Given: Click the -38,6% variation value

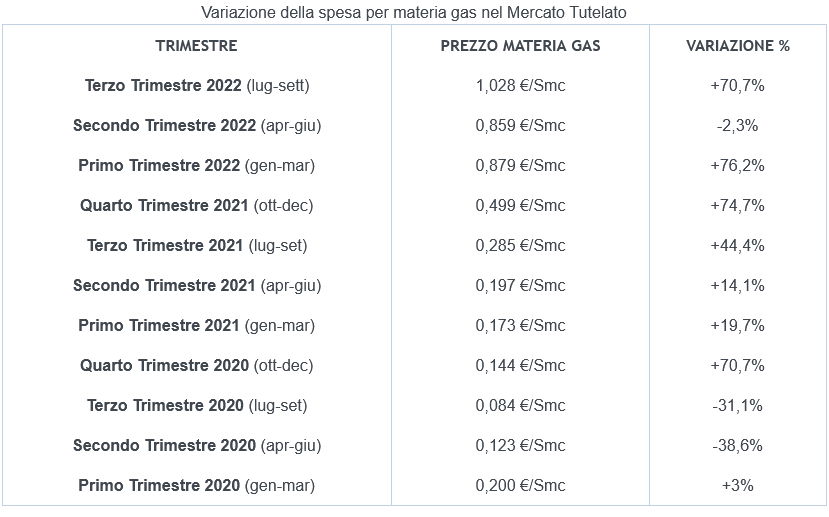Looking at the screenshot, I should click(738, 446).
